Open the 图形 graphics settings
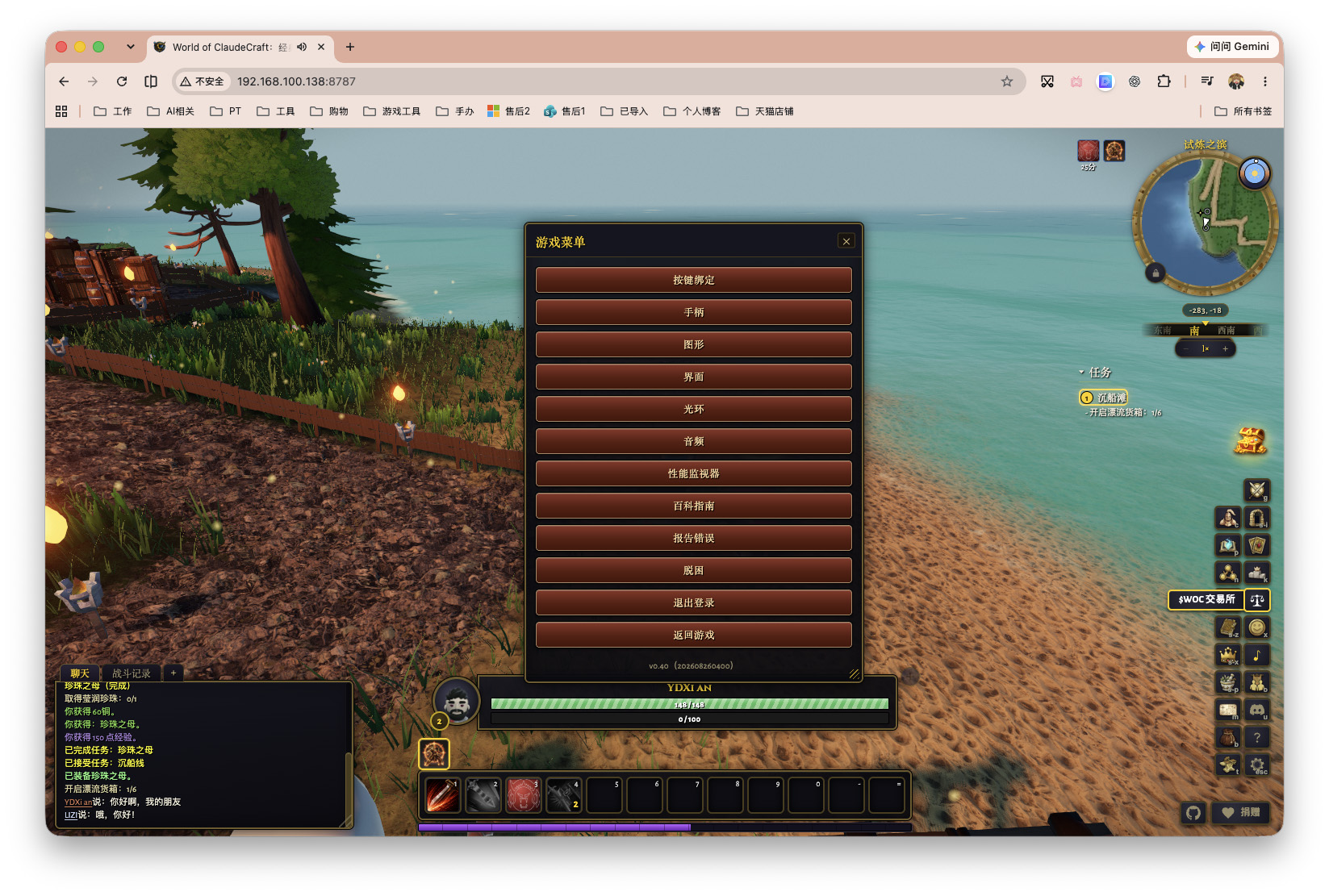The image size is (1329, 896). (x=694, y=344)
